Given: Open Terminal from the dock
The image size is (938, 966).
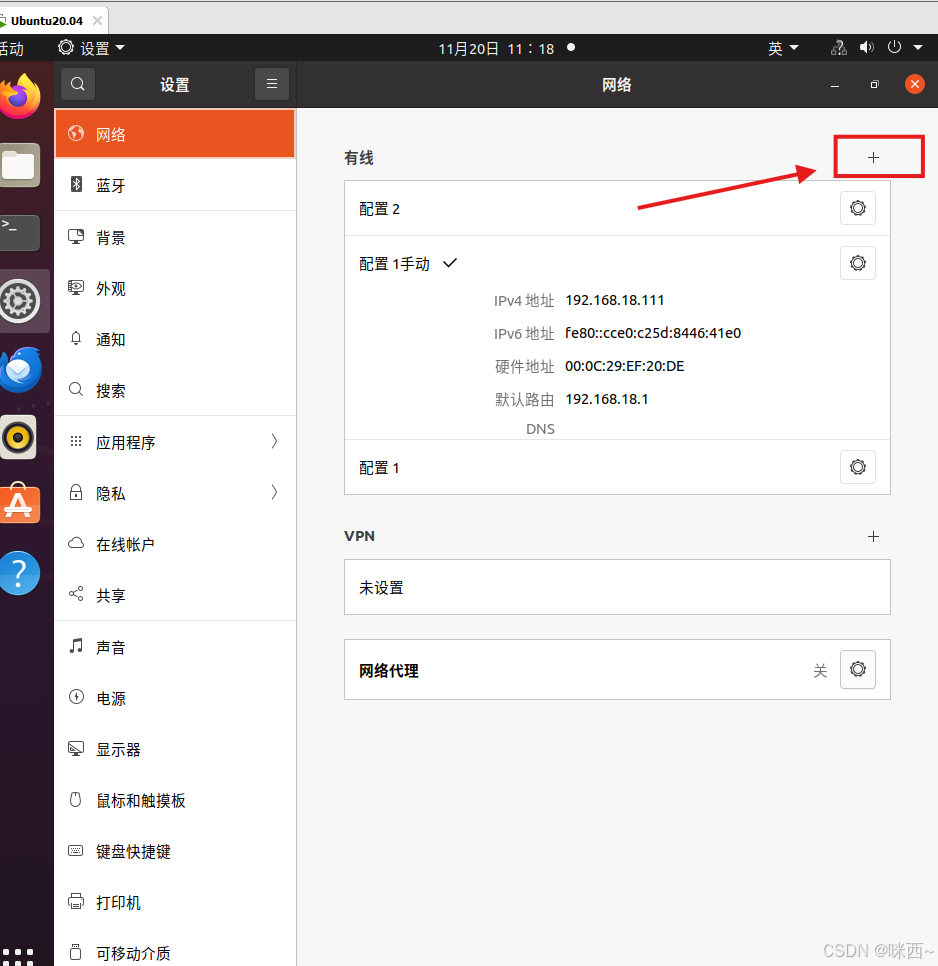Looking at the screenshot, I should (x=20, y=232).
